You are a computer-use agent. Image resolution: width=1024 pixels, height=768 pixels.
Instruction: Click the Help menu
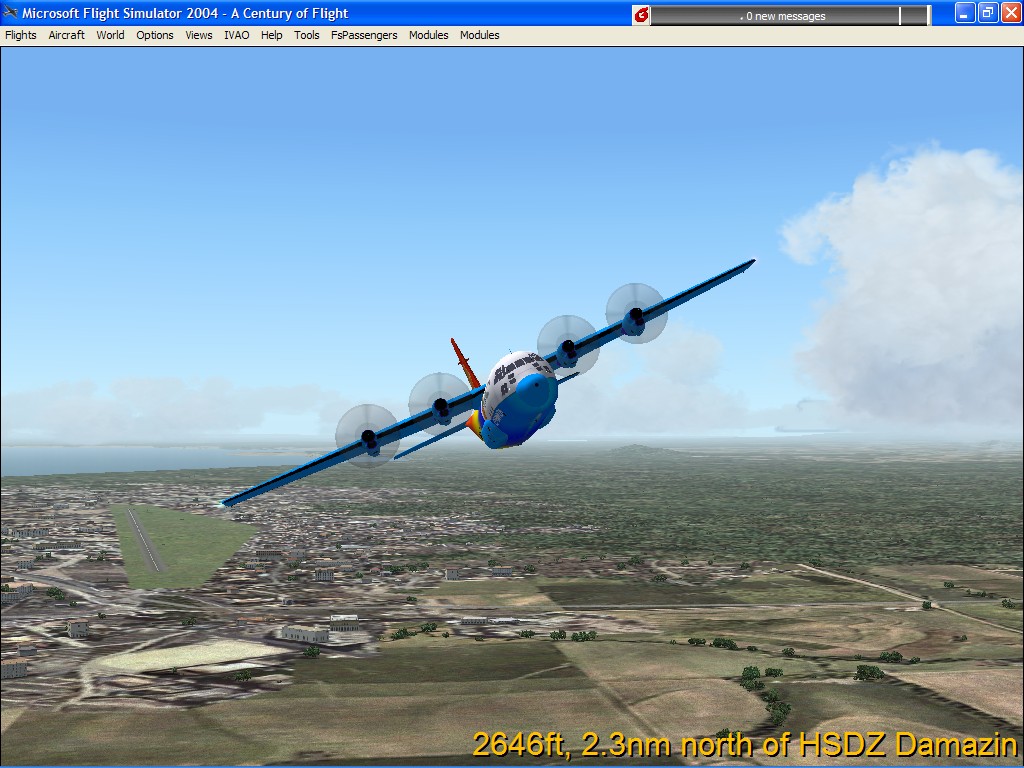coord(272,35)
